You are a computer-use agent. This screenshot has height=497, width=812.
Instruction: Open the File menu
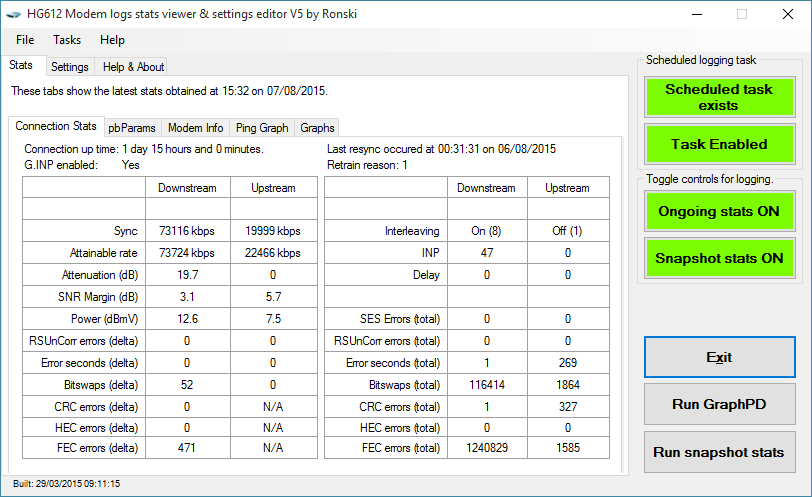pyautogui.click(x=25, y=40)
